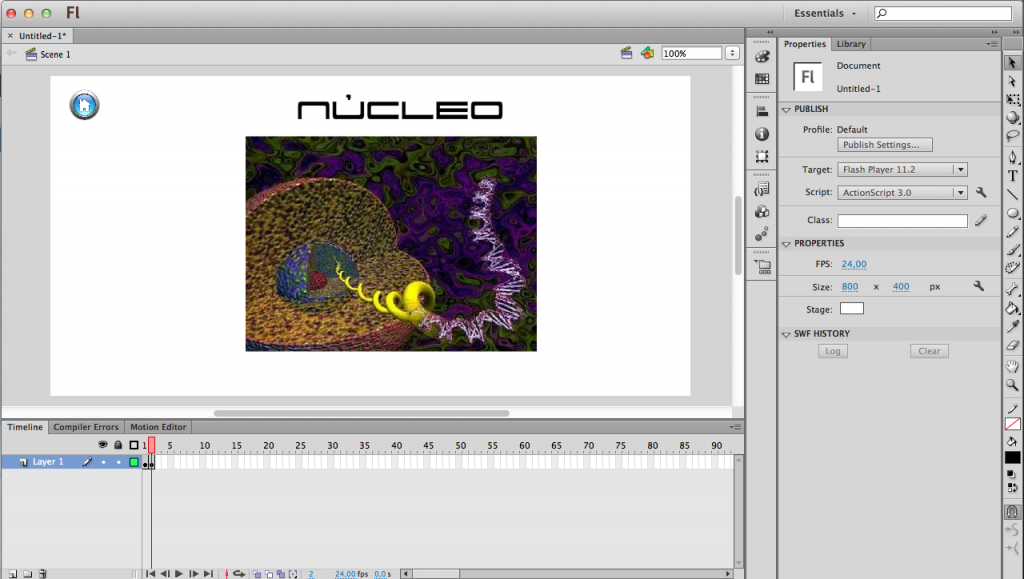Select the Oval shape tool

[1012, 213]
